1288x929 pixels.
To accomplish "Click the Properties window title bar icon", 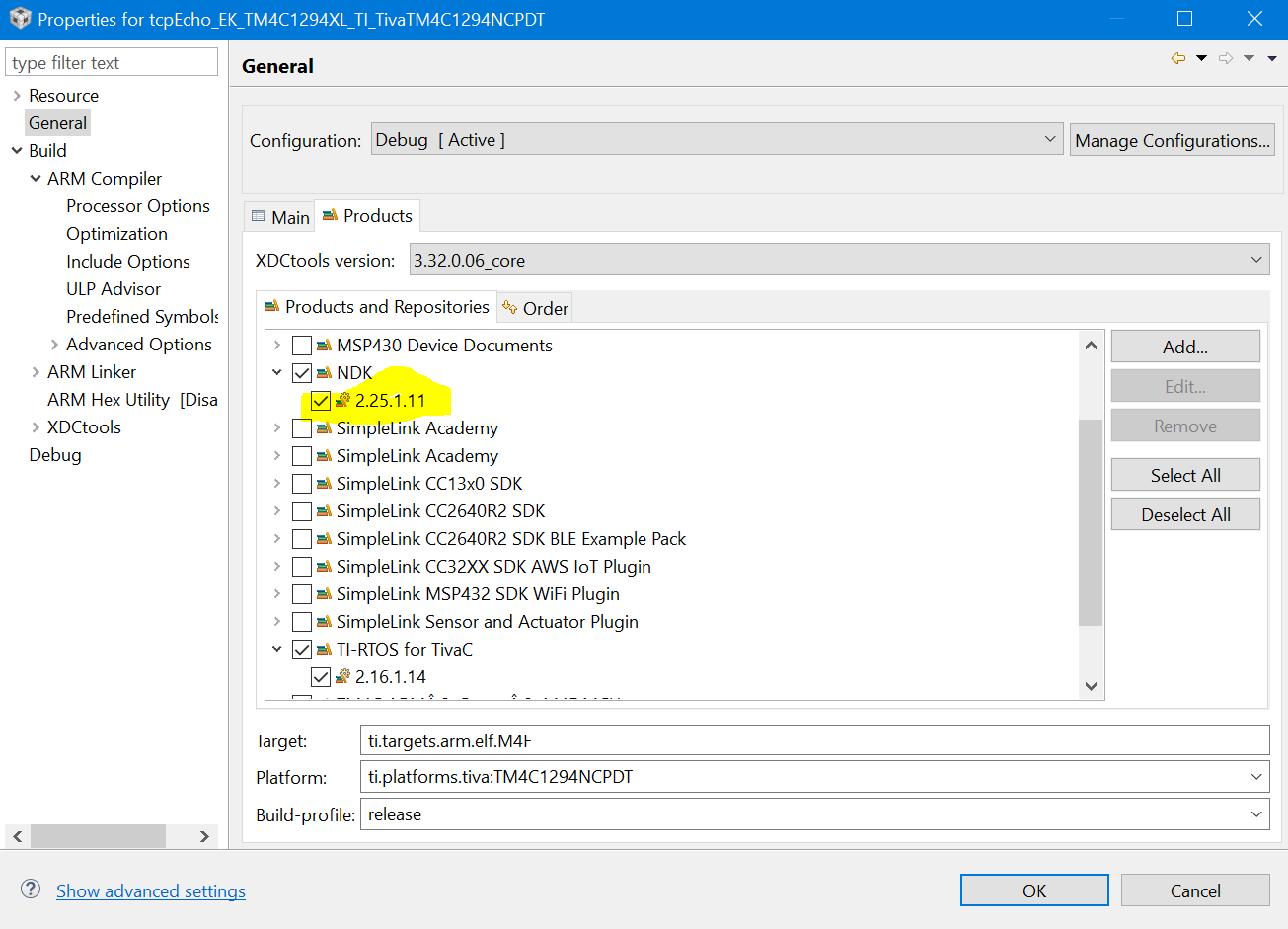I will tap(20, 19).
